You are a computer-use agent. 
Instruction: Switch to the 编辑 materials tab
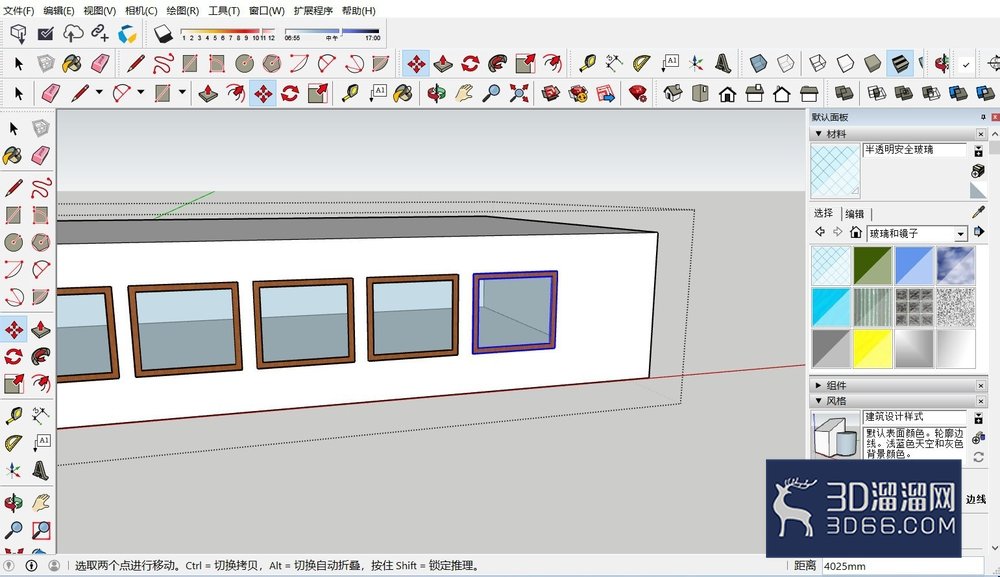(855, 214)
